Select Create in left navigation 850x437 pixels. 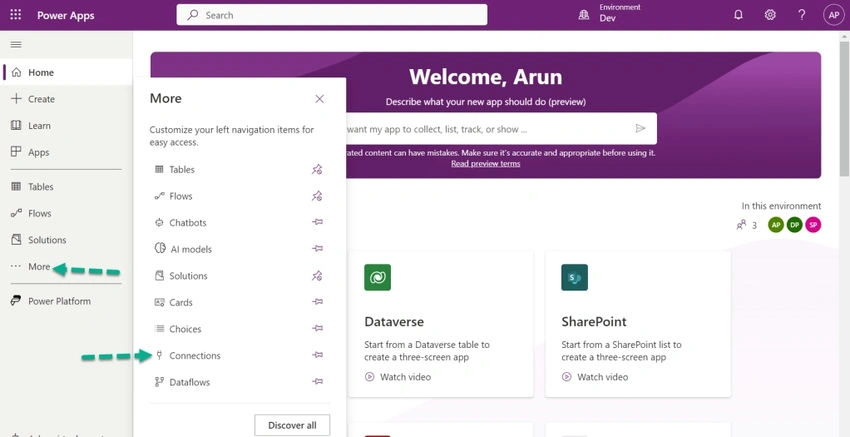pos(66,99)
